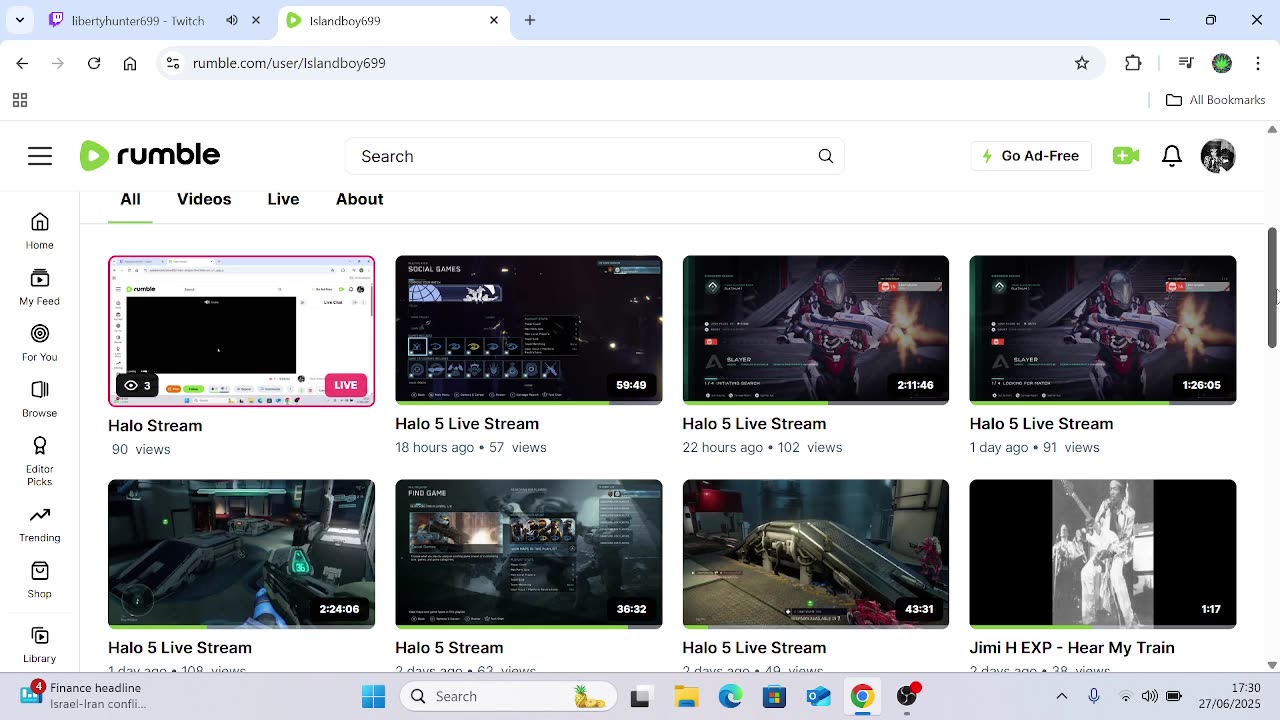1280x720 pixels.
Task: Click the rumble.com address bar
Action: [x=630, y=63]
